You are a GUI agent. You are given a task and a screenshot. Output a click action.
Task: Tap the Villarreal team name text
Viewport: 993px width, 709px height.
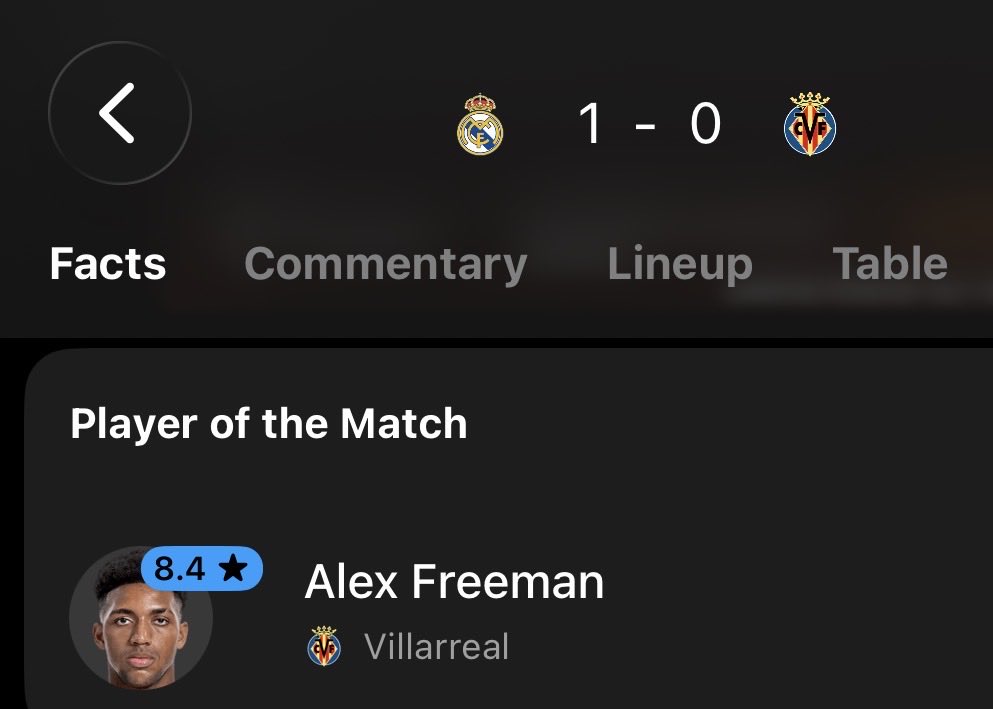click(436, 646)
